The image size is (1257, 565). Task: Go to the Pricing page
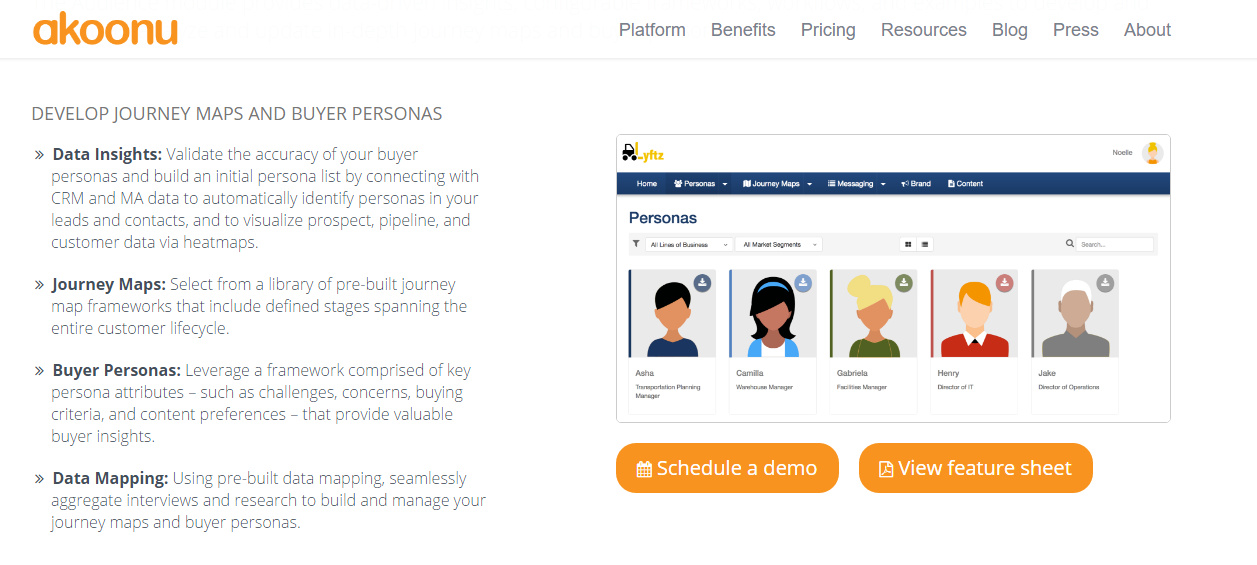point(828,30)
